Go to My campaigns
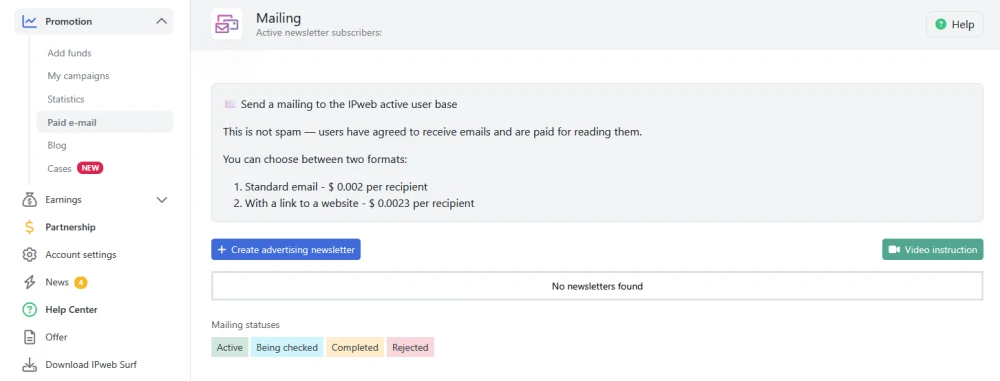Viewport: 1000px width, 381px height. (78, 76)
